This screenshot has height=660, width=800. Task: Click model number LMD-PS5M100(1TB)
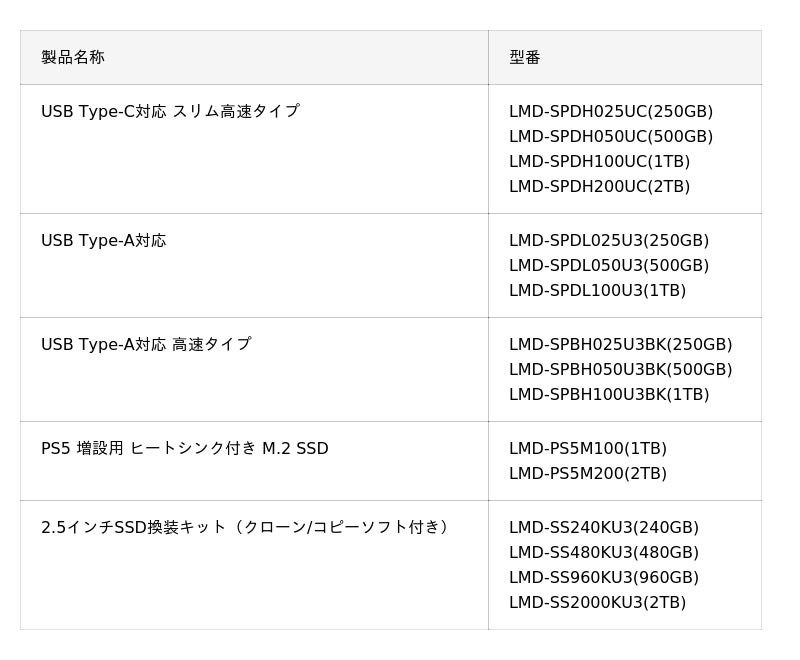(588, 448)
